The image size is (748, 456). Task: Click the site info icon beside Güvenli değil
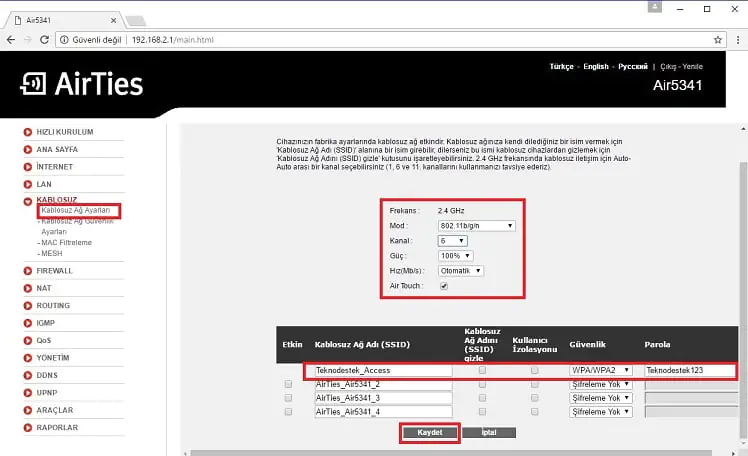[x=64, y=40]
